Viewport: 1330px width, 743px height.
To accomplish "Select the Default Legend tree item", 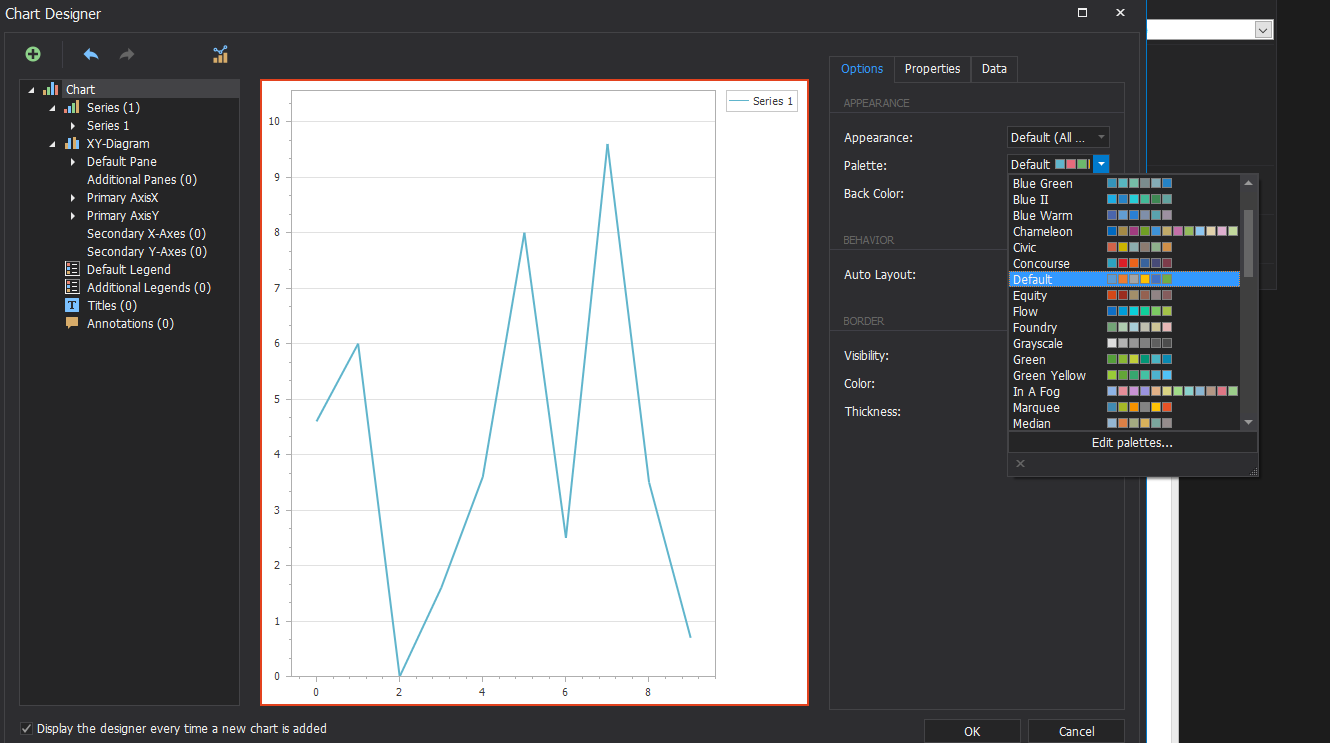I will point(128,270).
